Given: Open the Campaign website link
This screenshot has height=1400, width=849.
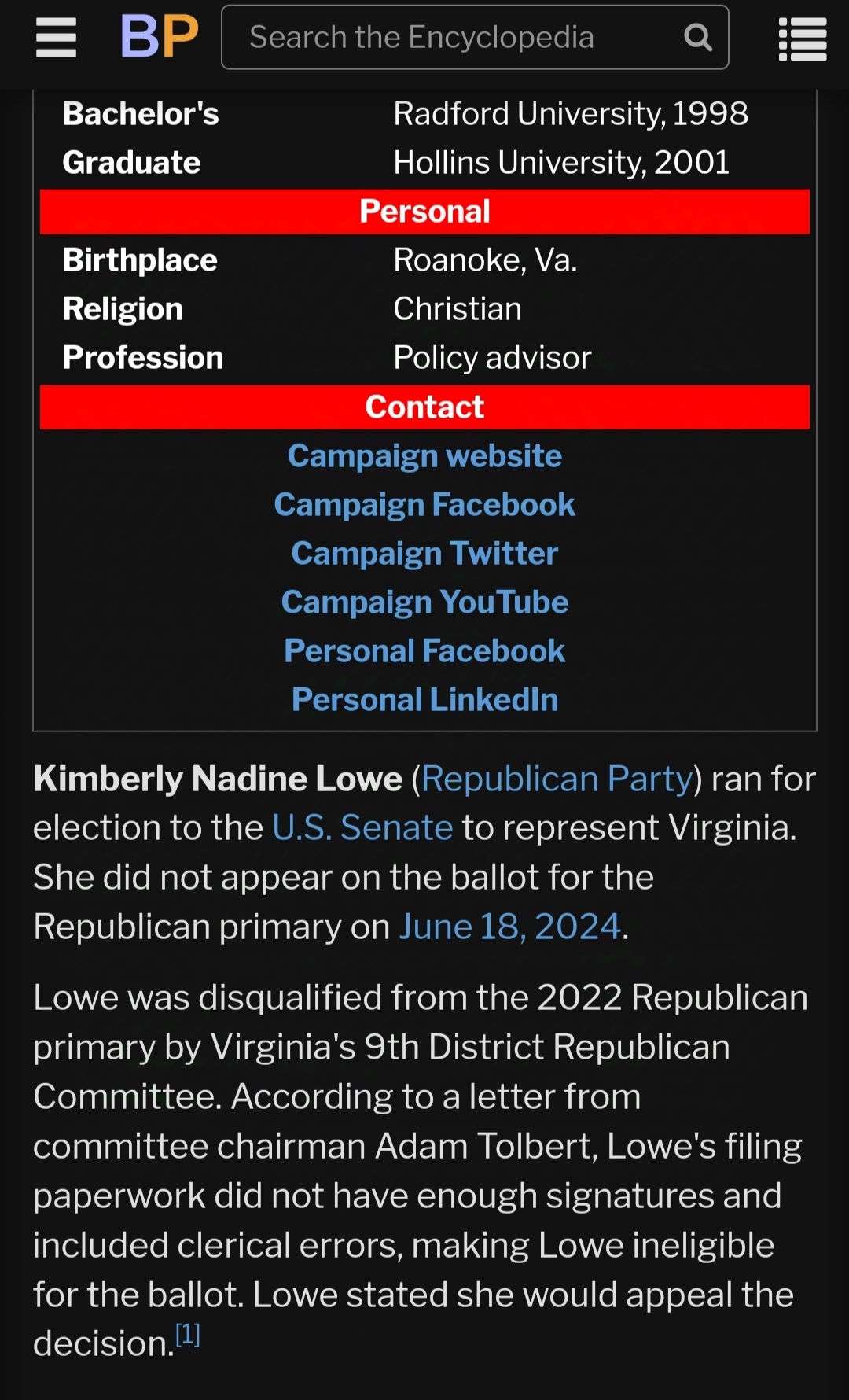Looking at the screenshot, I should coord(424,456).
